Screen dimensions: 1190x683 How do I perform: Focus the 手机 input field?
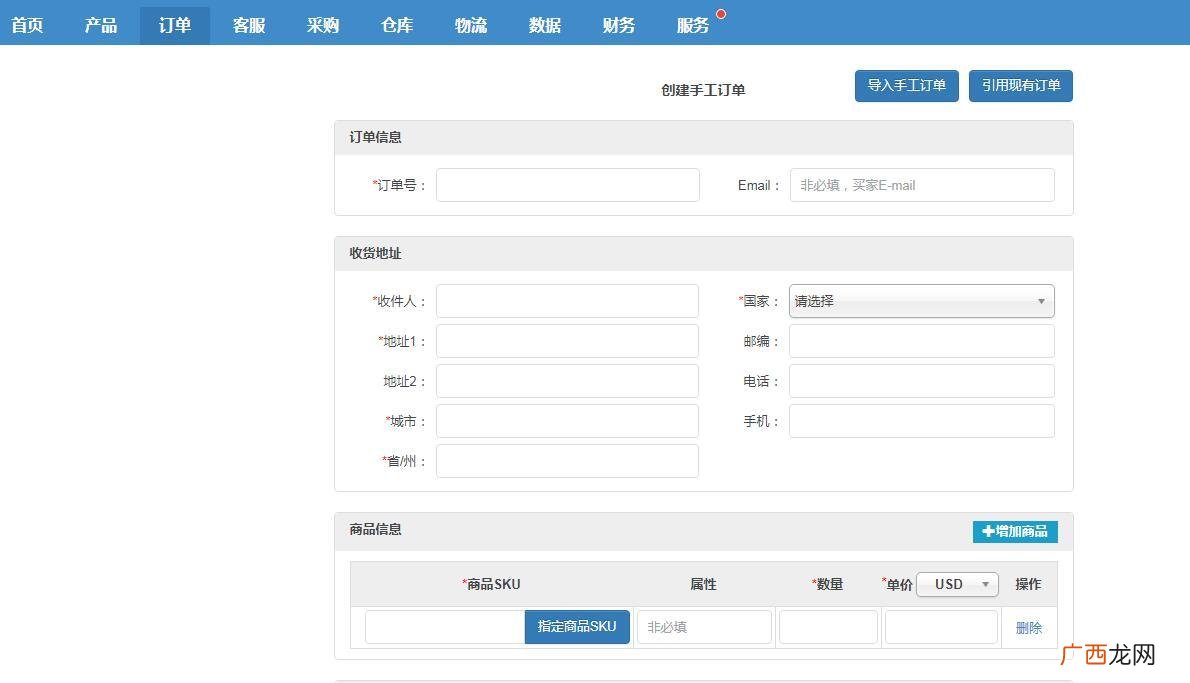[921, 421]
